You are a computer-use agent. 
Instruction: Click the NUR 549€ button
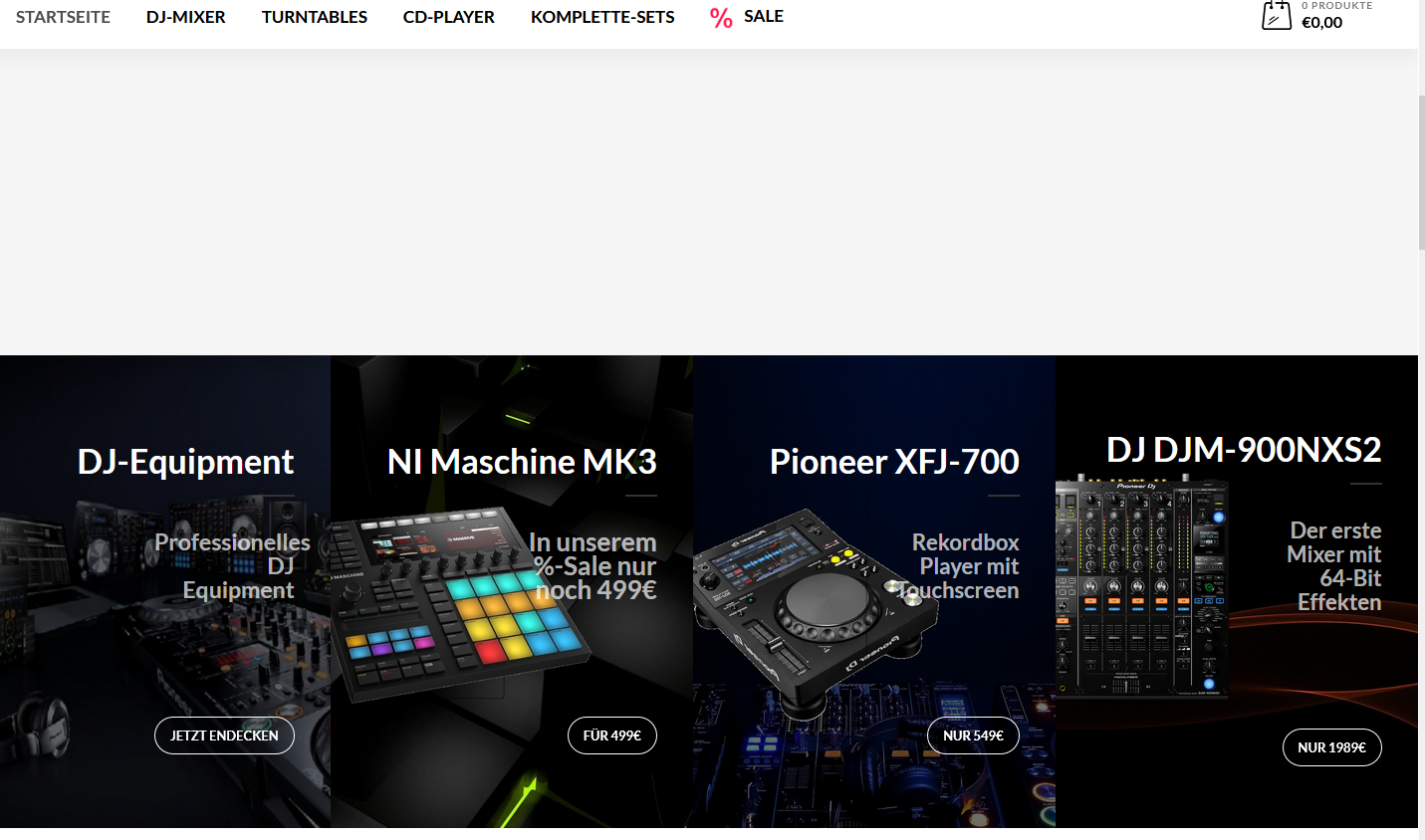973,735
